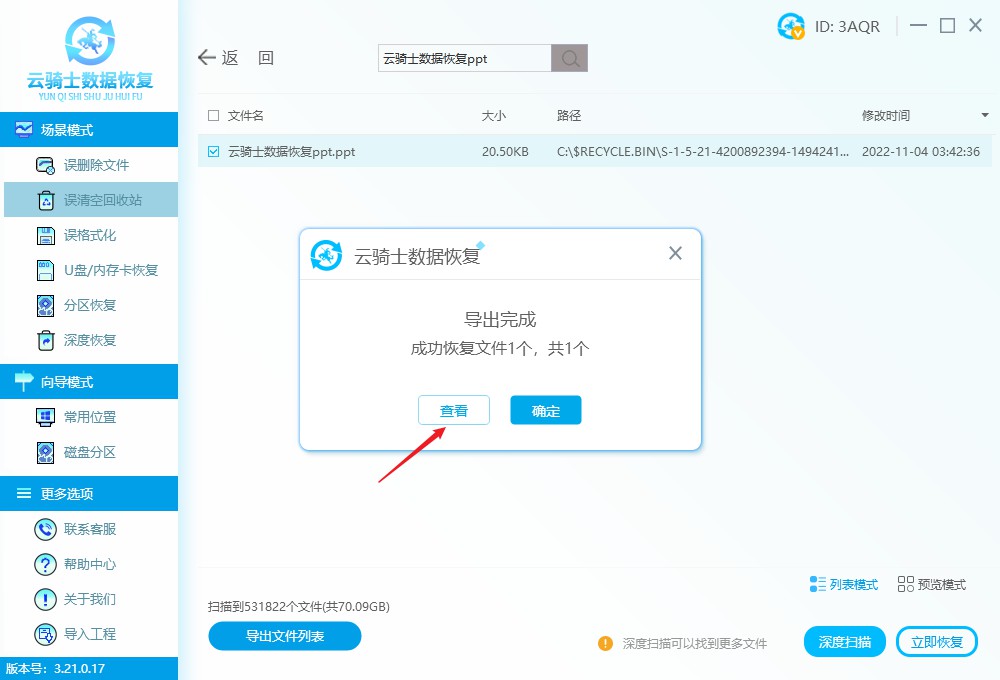Image resolution: width=1000 pixels, height=680 pixels.
Task: Click the 更多选项 hamburger icon
Action: [24, 493]
